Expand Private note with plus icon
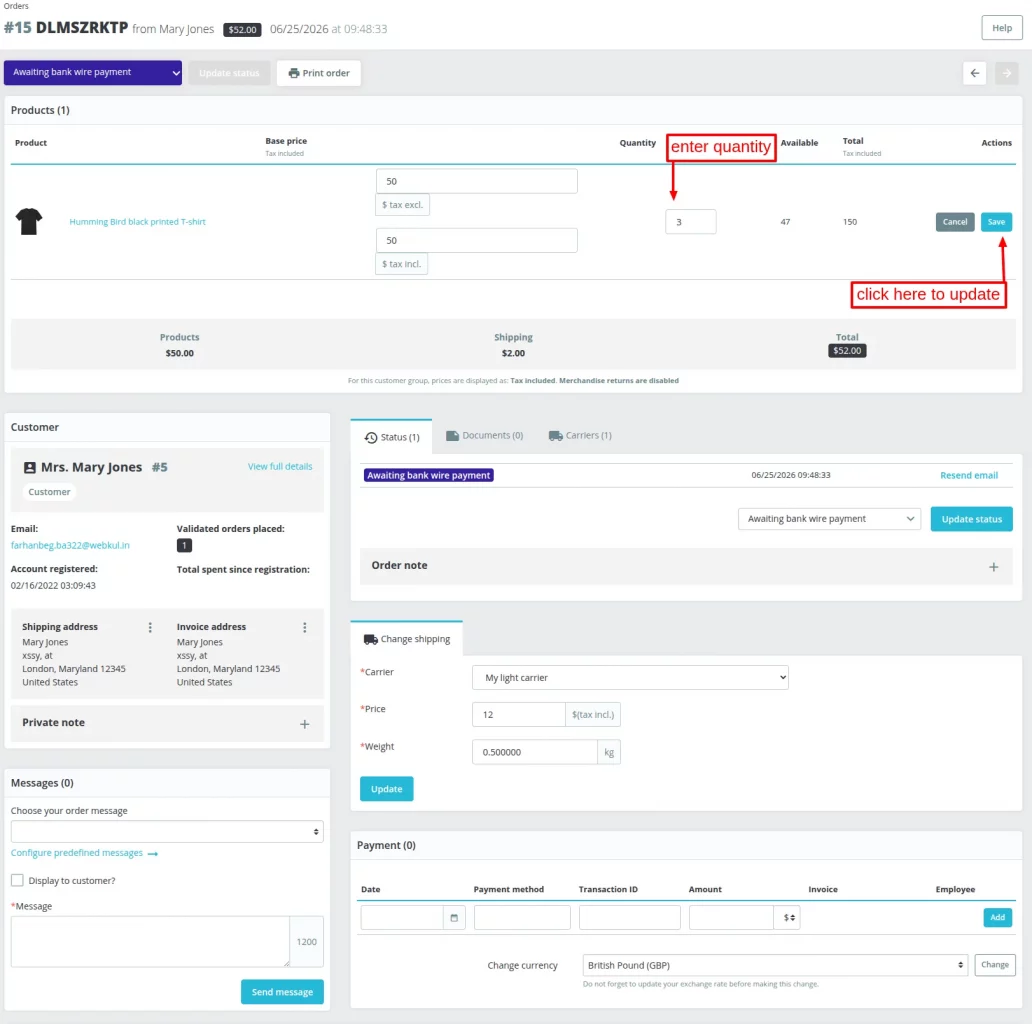The image size is (1032, 1024). (x=304, y=724)
